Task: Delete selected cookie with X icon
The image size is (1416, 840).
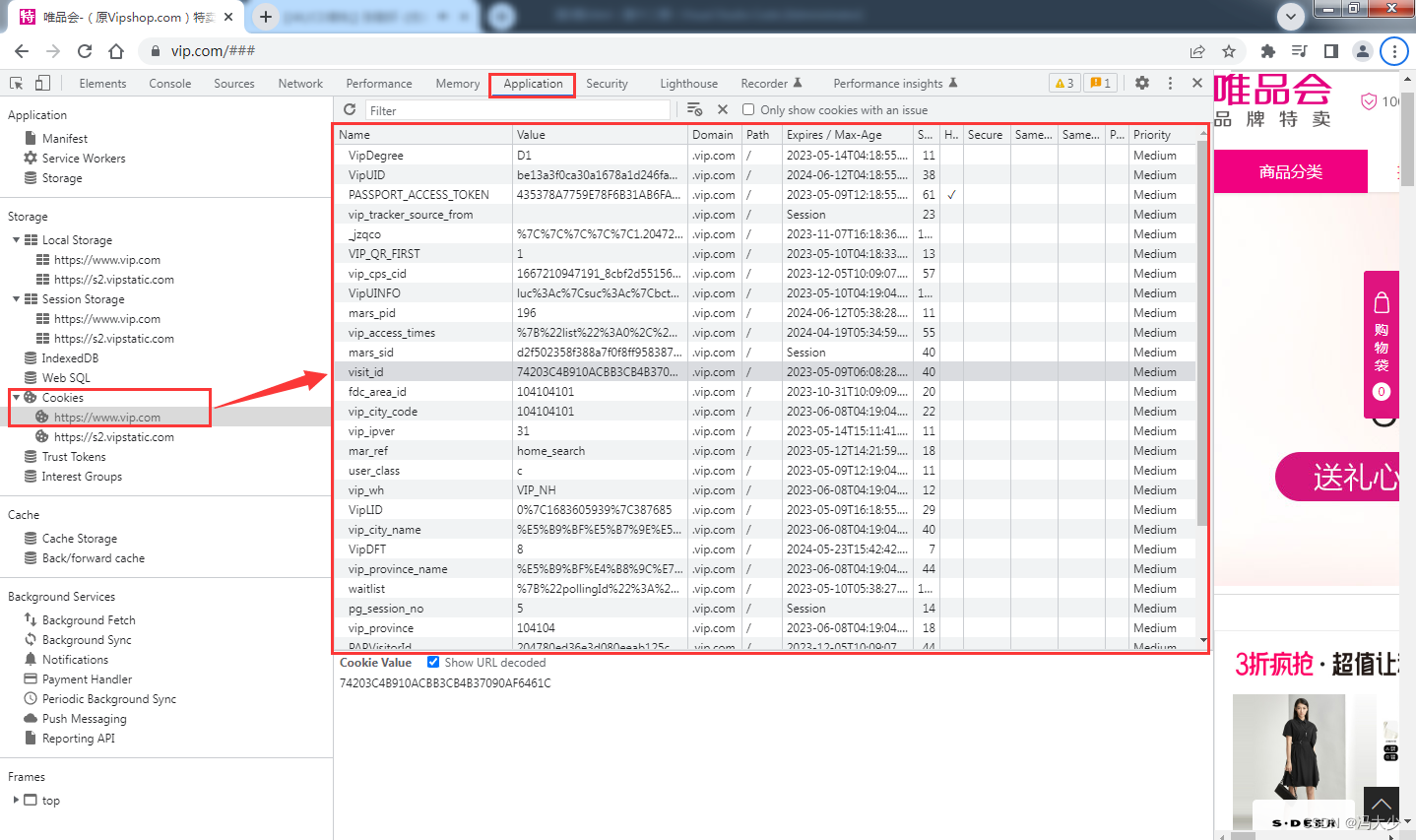Action: pyautogui.click(x=723, y=109)
